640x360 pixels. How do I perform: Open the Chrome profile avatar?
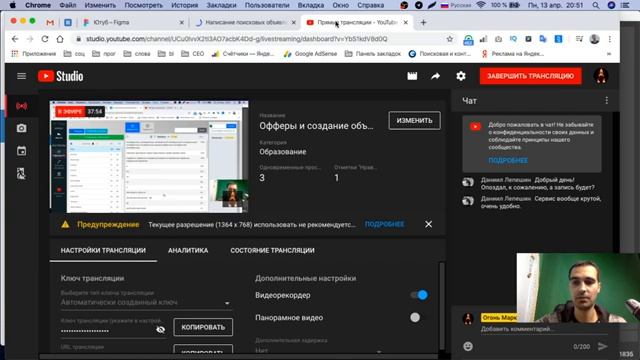[595, 39]
